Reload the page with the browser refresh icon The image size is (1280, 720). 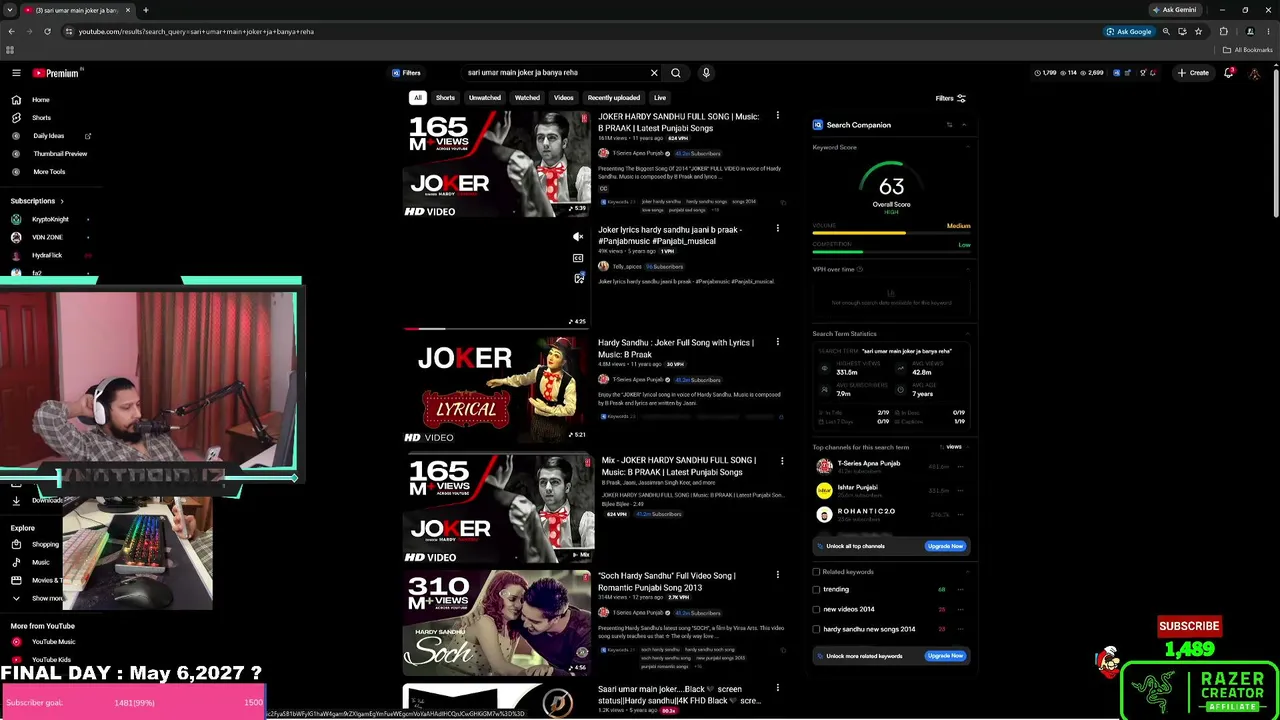coord(47,31)
